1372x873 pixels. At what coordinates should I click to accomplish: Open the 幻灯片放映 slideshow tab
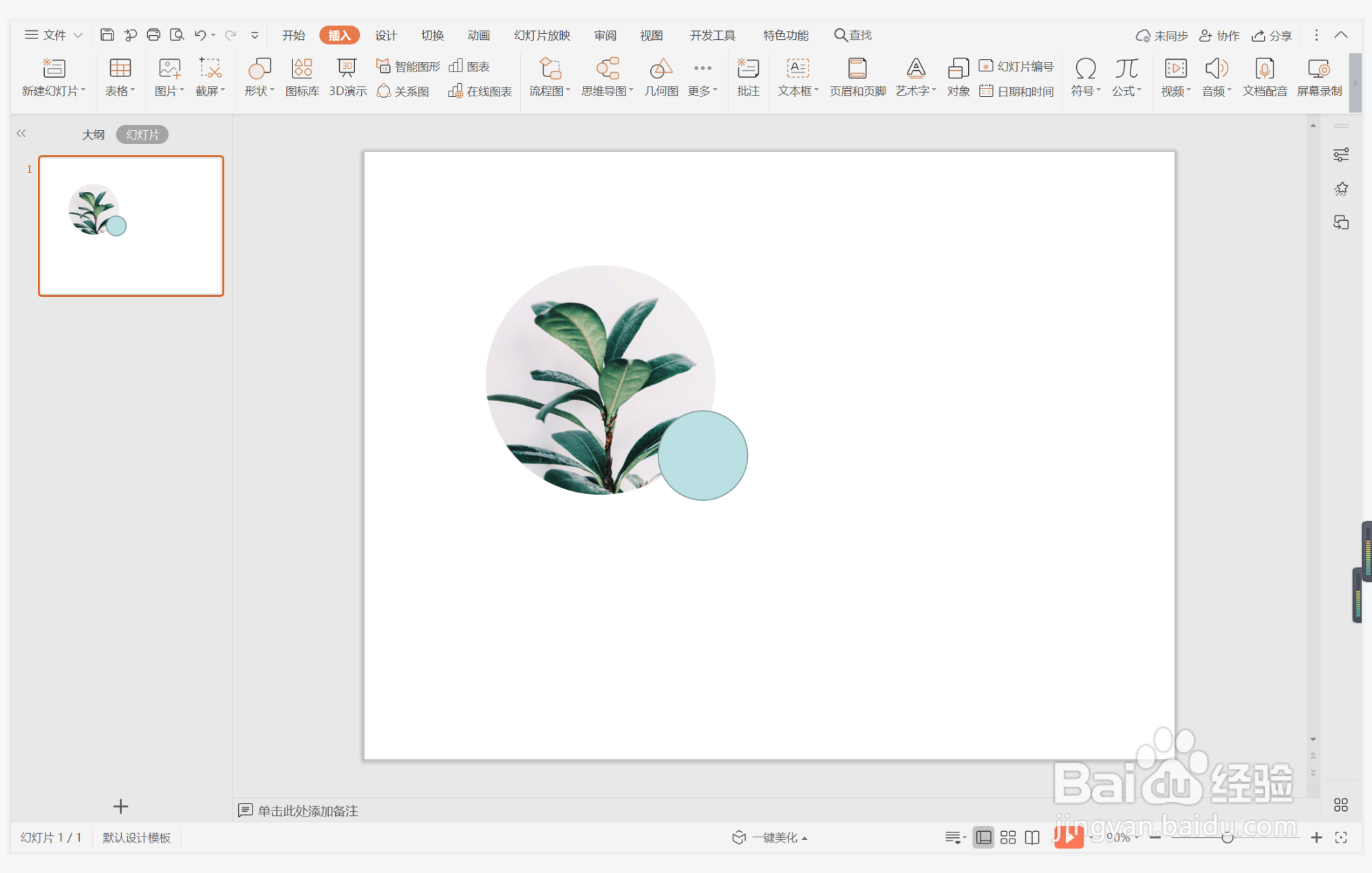[542, 35]
